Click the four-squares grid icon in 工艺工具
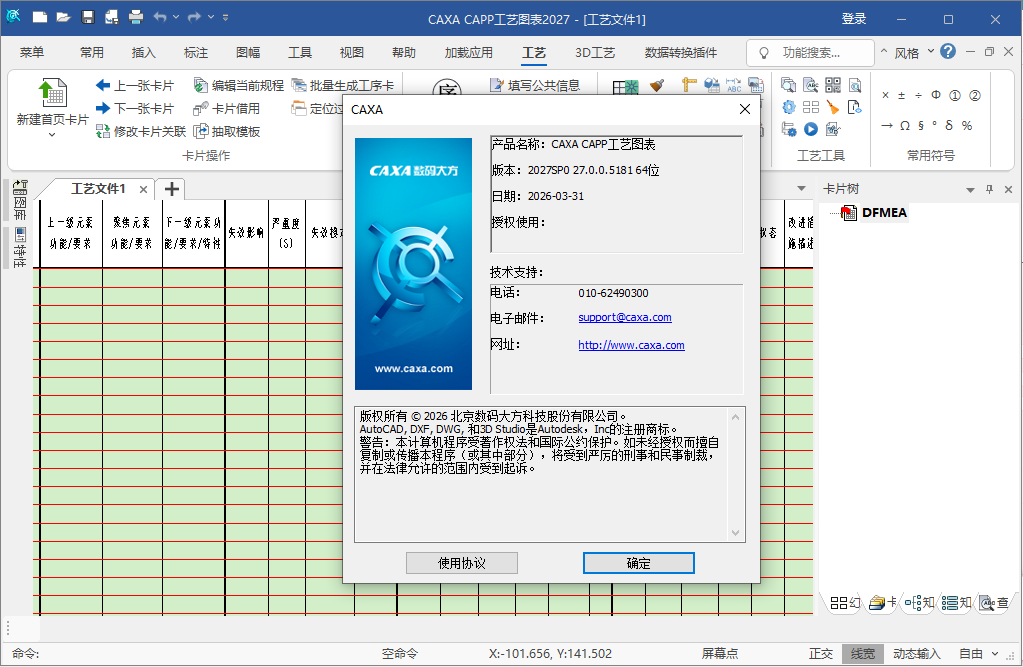The width and height of the screenshot is (1023, 667). pyautogui.click(x=810, y=107)
